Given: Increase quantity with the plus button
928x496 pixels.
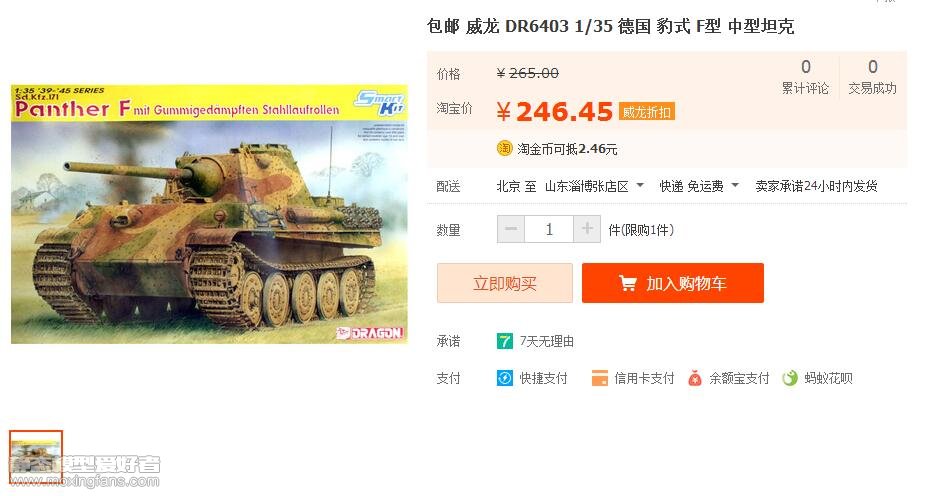Looking at the screenshot, I should tap(587, 229).
